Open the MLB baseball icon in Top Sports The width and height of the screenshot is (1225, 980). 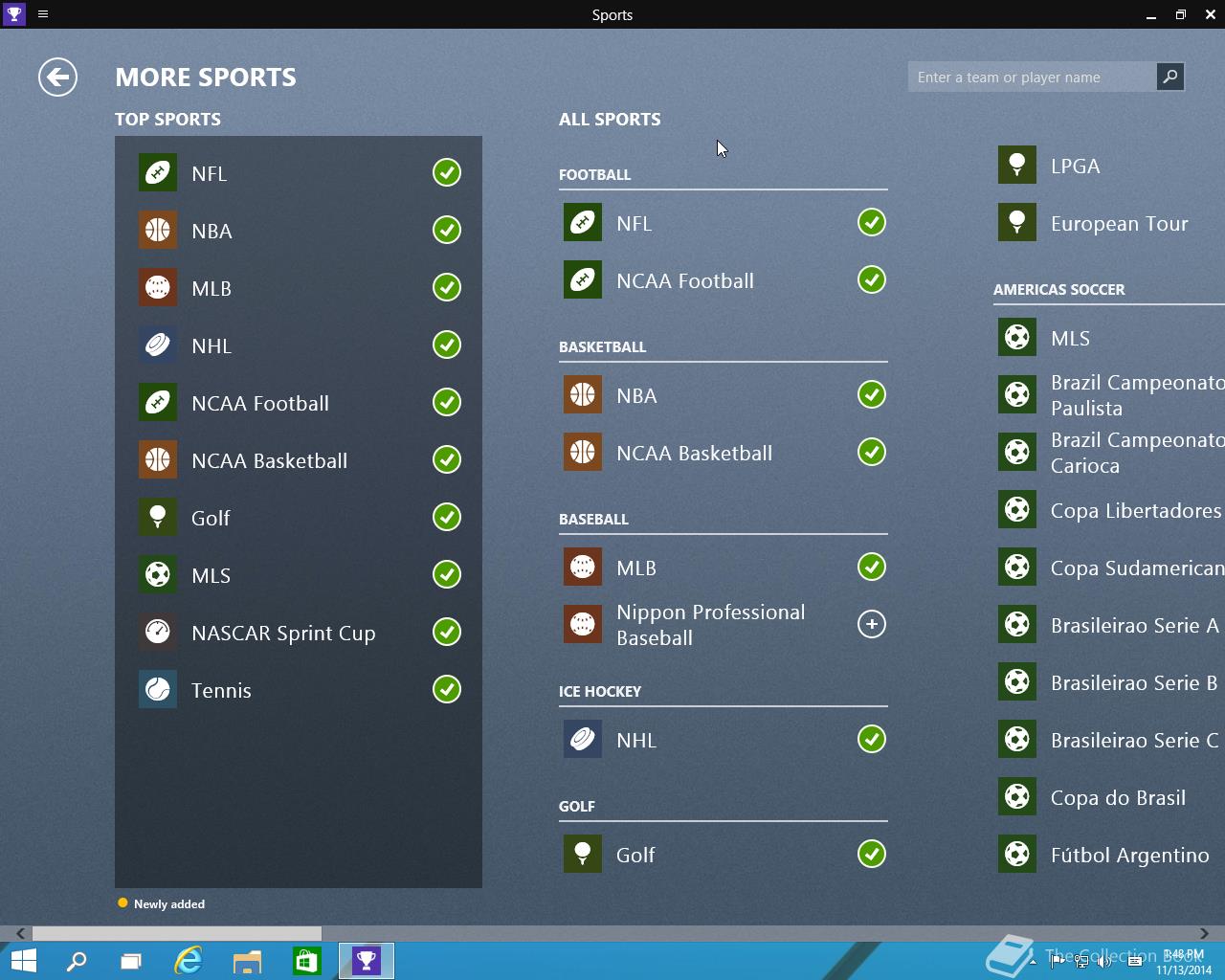[158, 287]
